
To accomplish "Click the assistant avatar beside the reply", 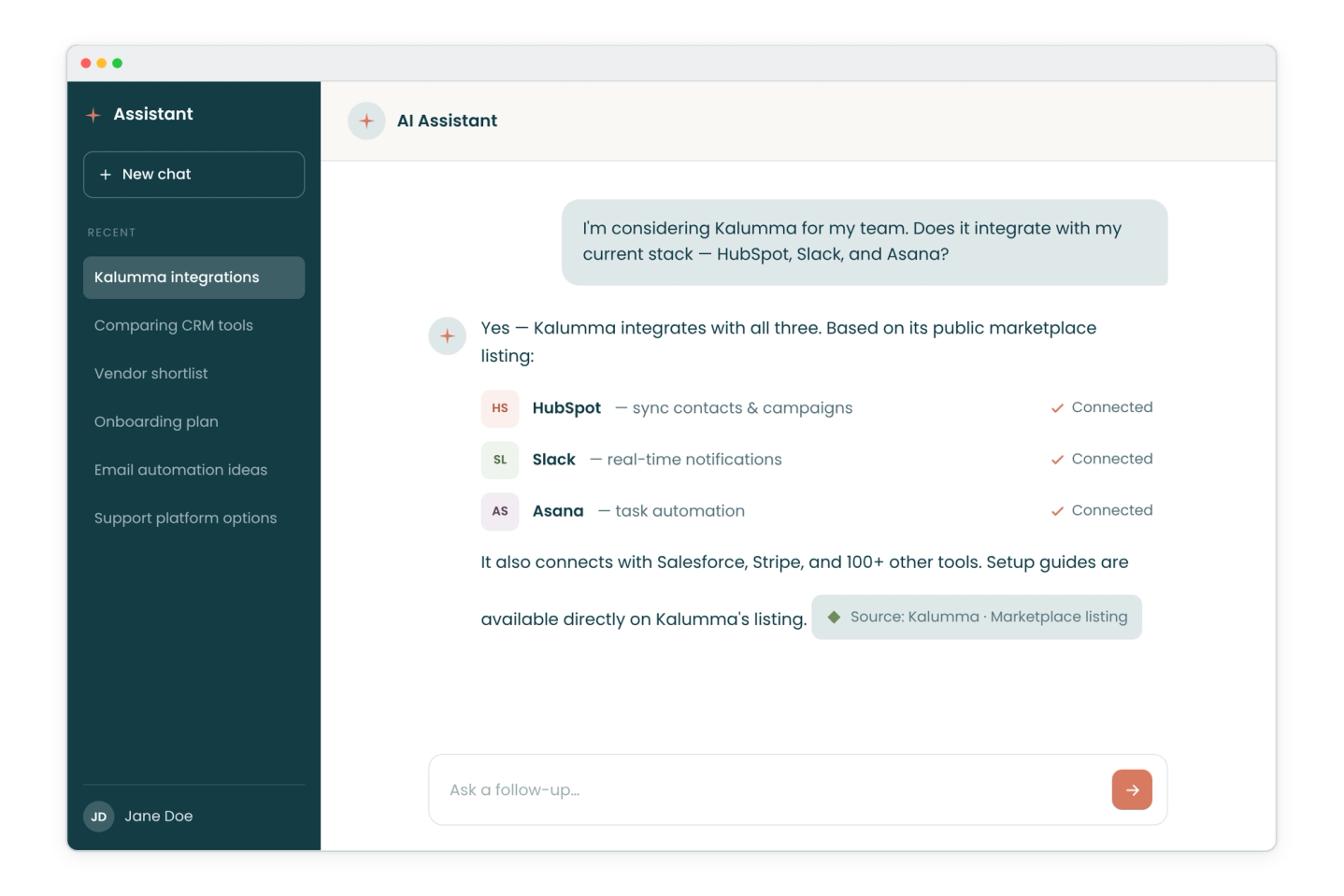I will 447,335.
